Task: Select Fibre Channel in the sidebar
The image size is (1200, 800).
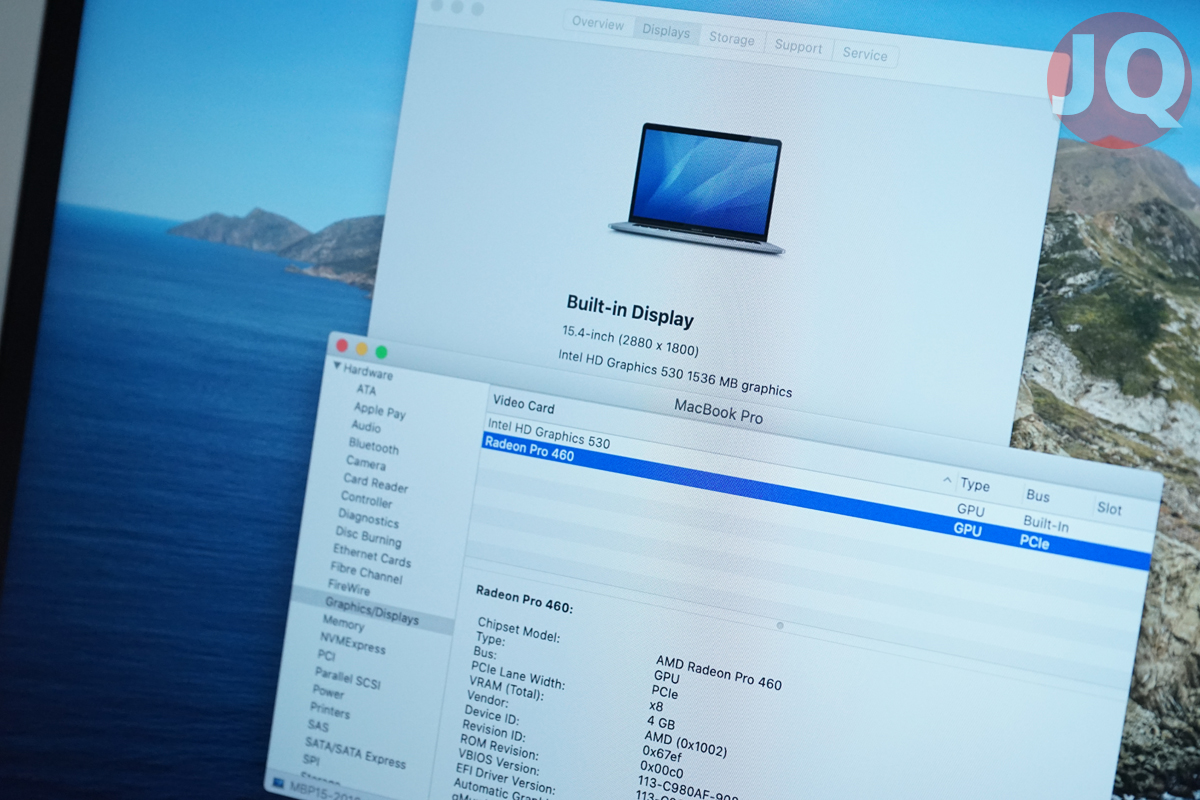Action: [x=366, y=573]
